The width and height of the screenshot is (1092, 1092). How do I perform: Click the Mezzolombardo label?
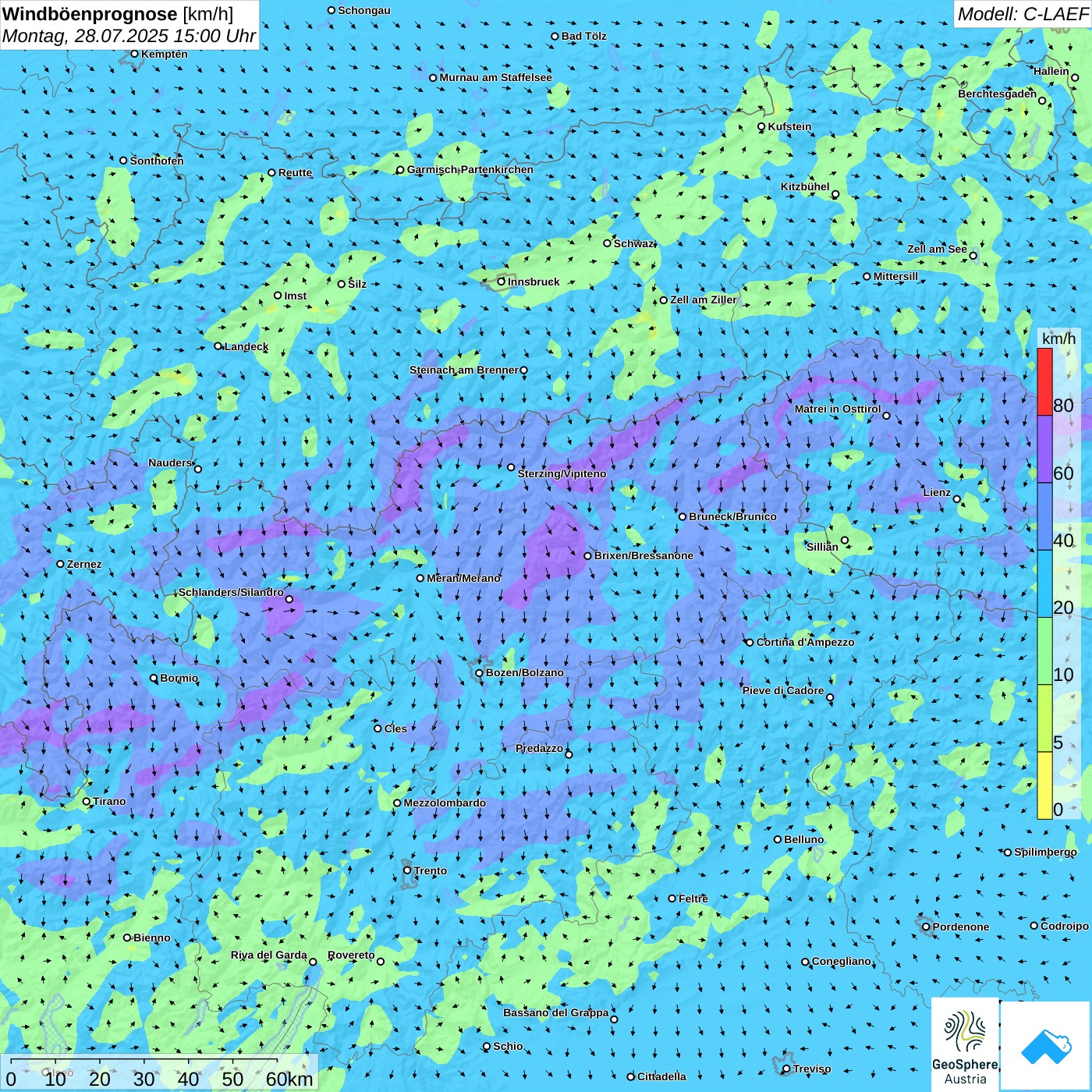445,803
